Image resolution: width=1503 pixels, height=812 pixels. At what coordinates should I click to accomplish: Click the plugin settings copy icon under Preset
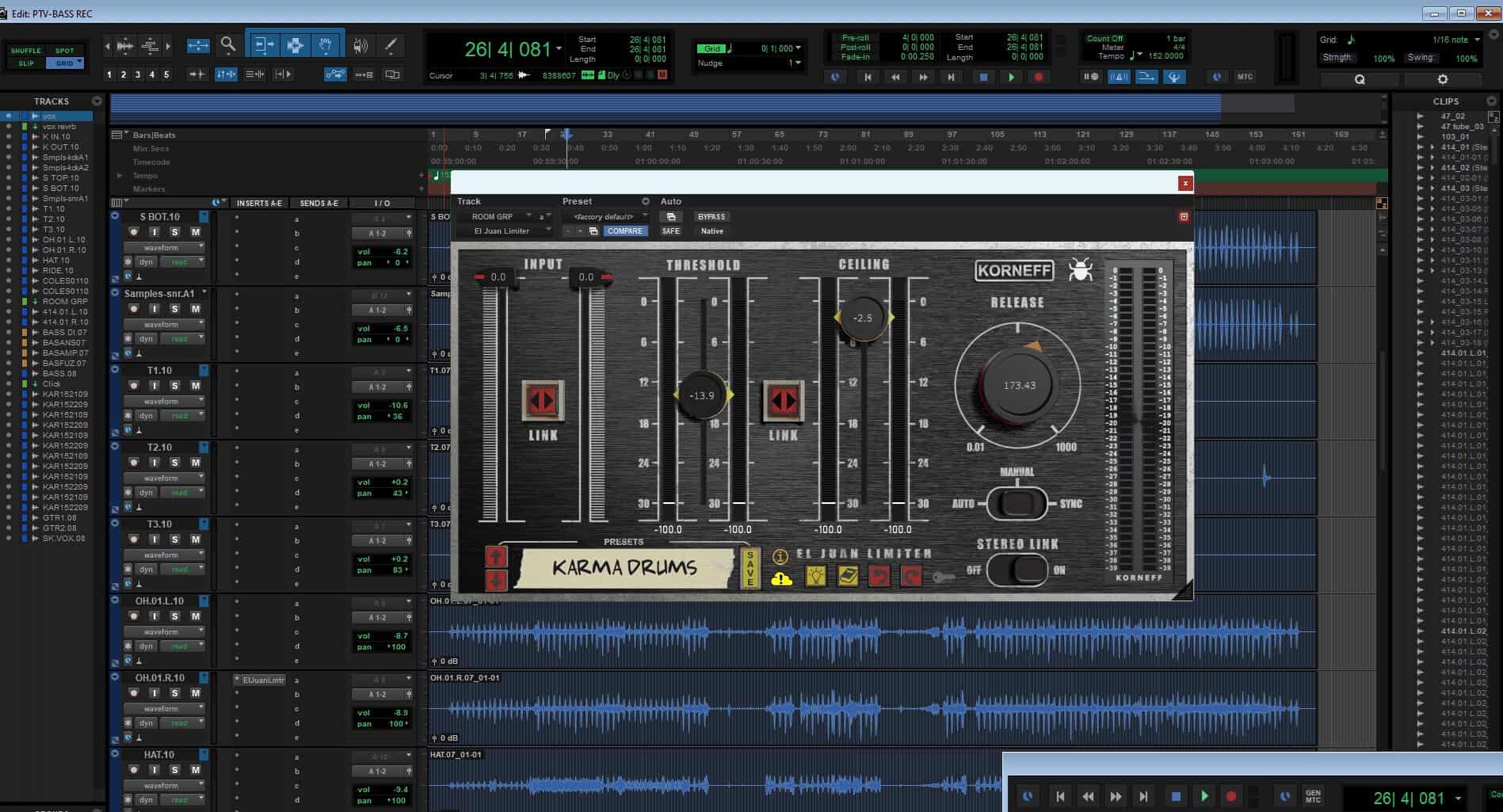point(593,231)
